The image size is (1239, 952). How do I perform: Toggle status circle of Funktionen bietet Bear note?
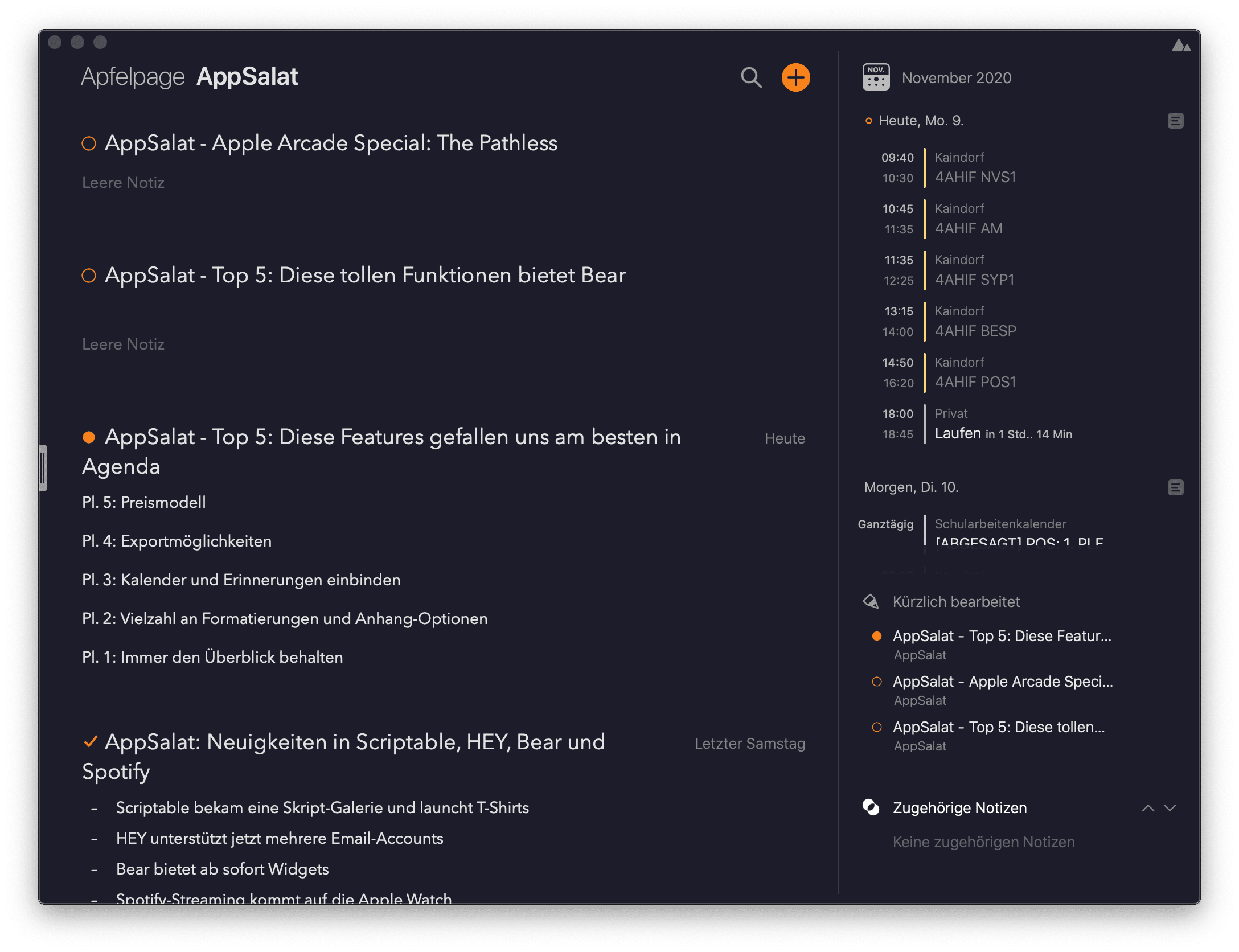[x=89, y=276]
